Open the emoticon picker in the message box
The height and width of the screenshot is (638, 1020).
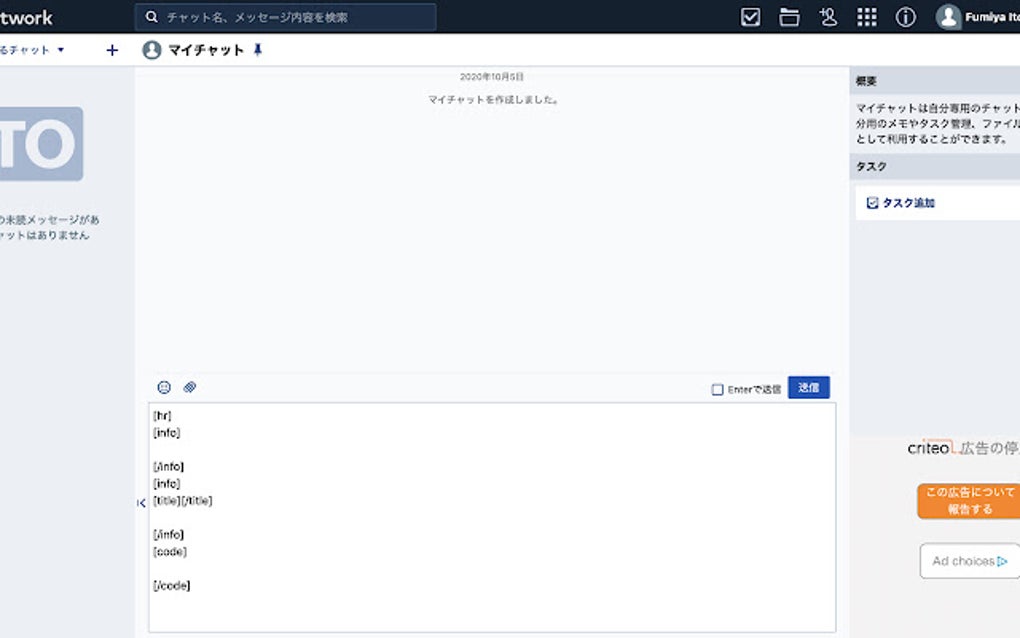point(164,387)
